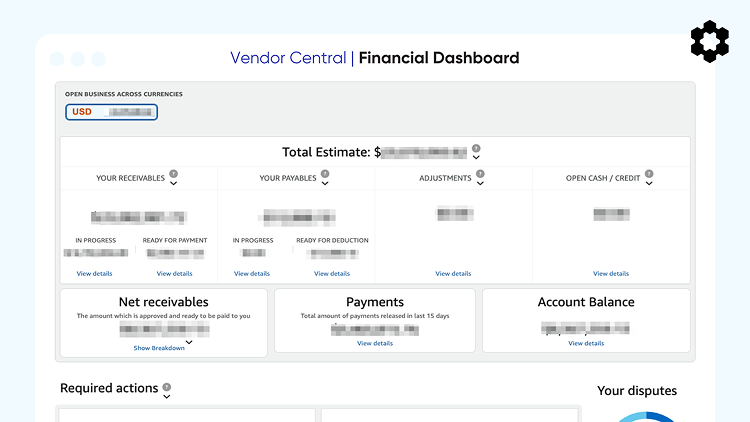This screenshot has width=750, height=422.
Task: Click help icon next to Adjustments
Action: coord(480,174)
